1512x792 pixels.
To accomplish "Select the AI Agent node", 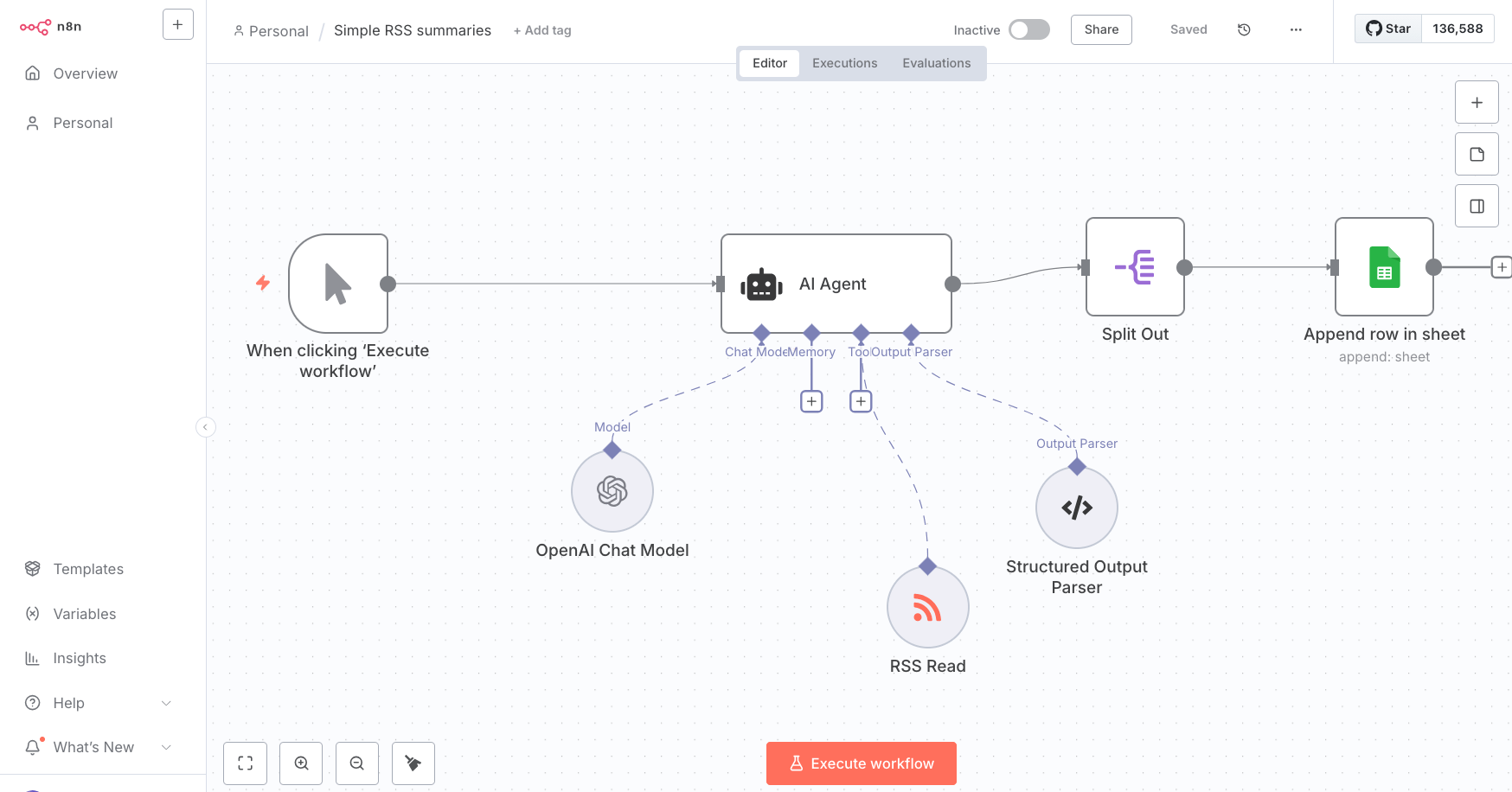I will pyautogui.click(x=836, y=284).
